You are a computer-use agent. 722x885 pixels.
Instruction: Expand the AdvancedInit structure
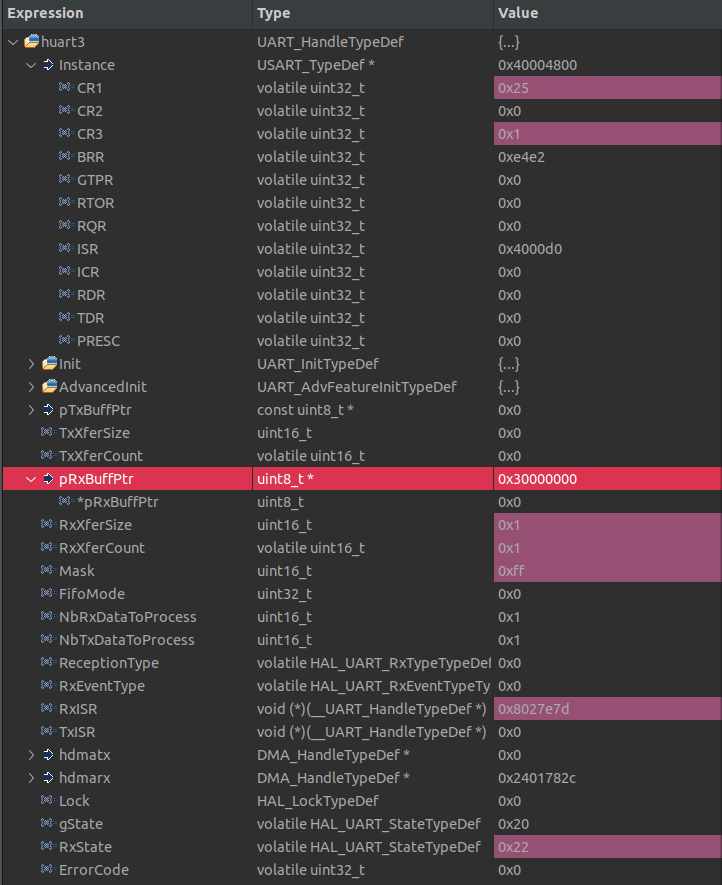(x=30, y=387)
